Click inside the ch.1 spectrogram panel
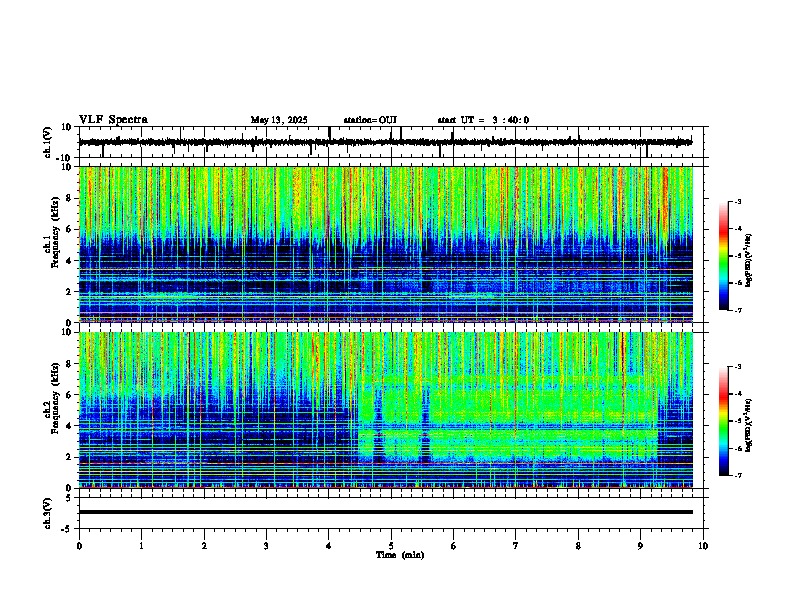The image size is (792, 612). tap(386, 244)
